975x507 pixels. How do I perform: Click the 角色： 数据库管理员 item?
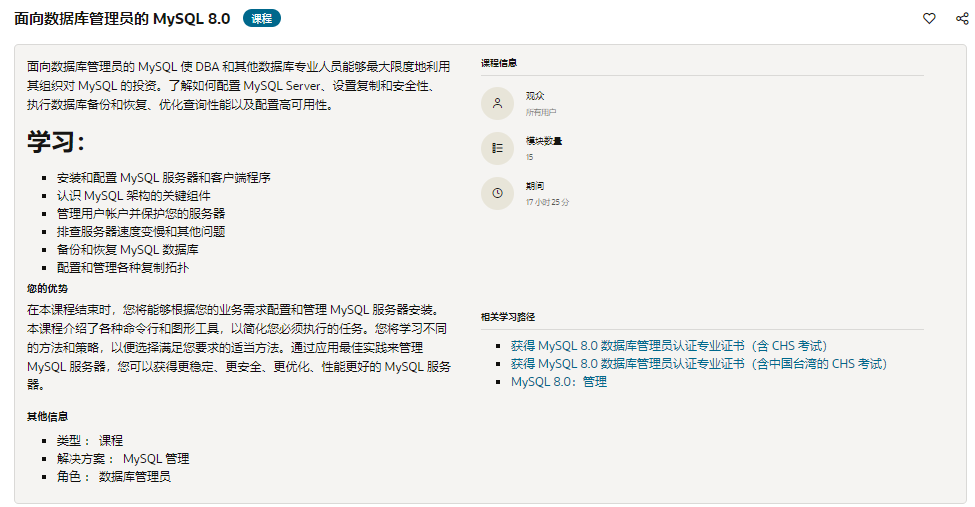pos(114,477)
